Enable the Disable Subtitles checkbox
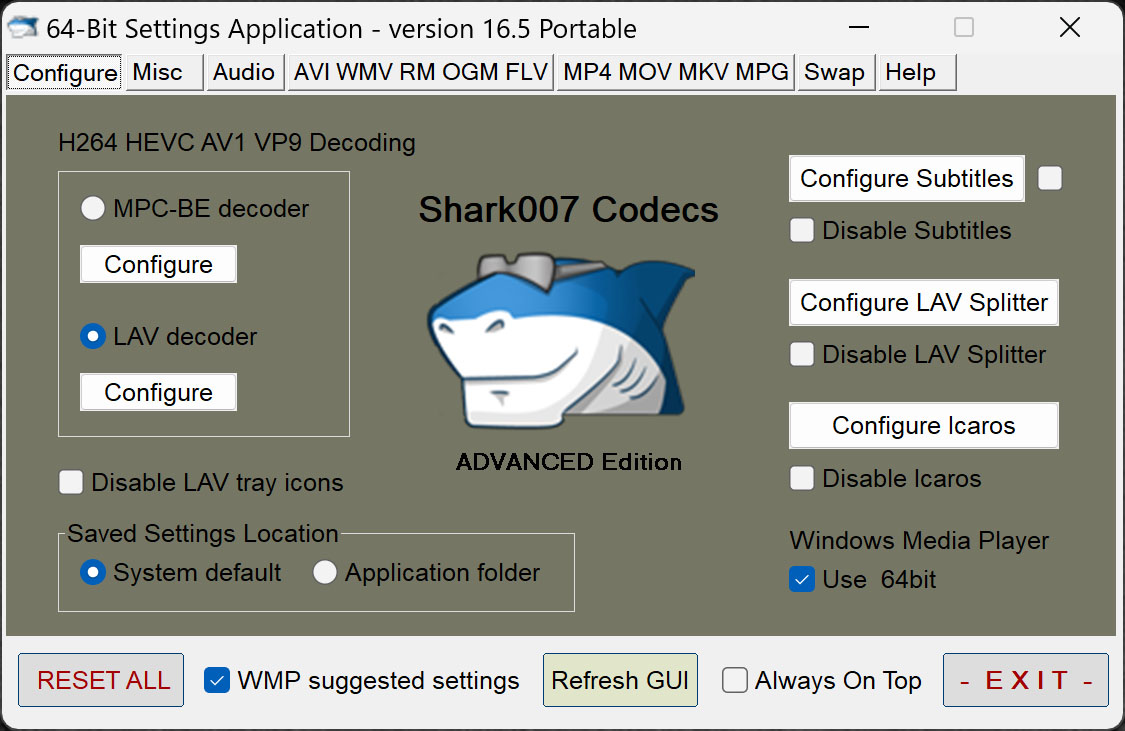Screen dimensions: 1125x731 (802, 231)
